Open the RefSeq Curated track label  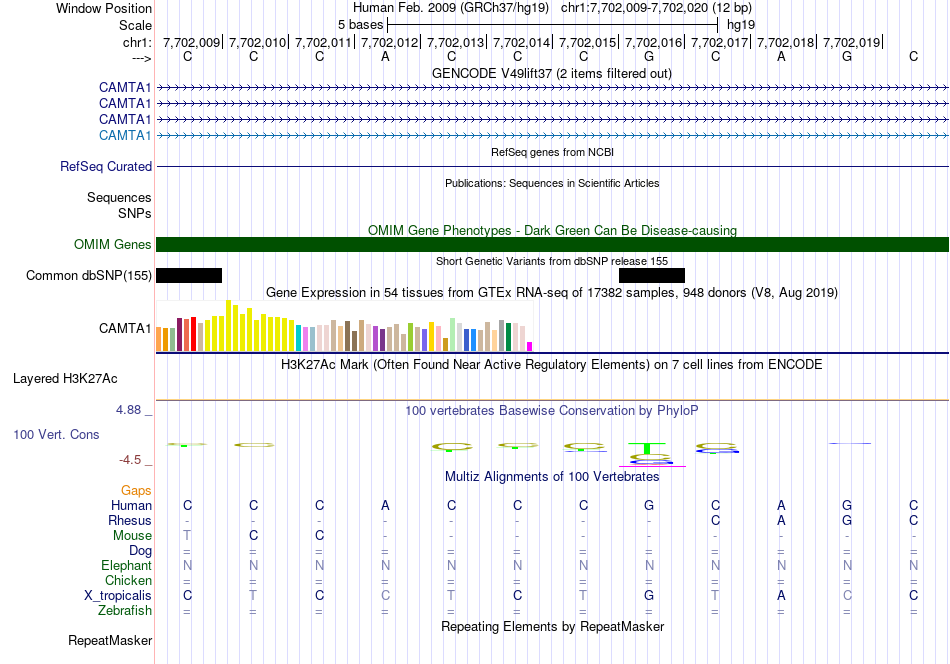(105, 166)
